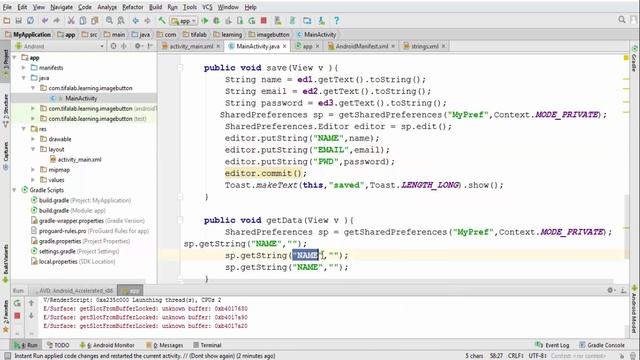The height and width of the screenshot is (360, 640).
Task: Click the Open project folder toolbar icon
Action: 7,20
